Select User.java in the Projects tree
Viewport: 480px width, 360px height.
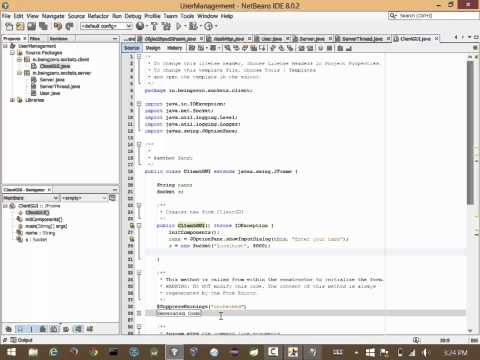click(50, 93)
